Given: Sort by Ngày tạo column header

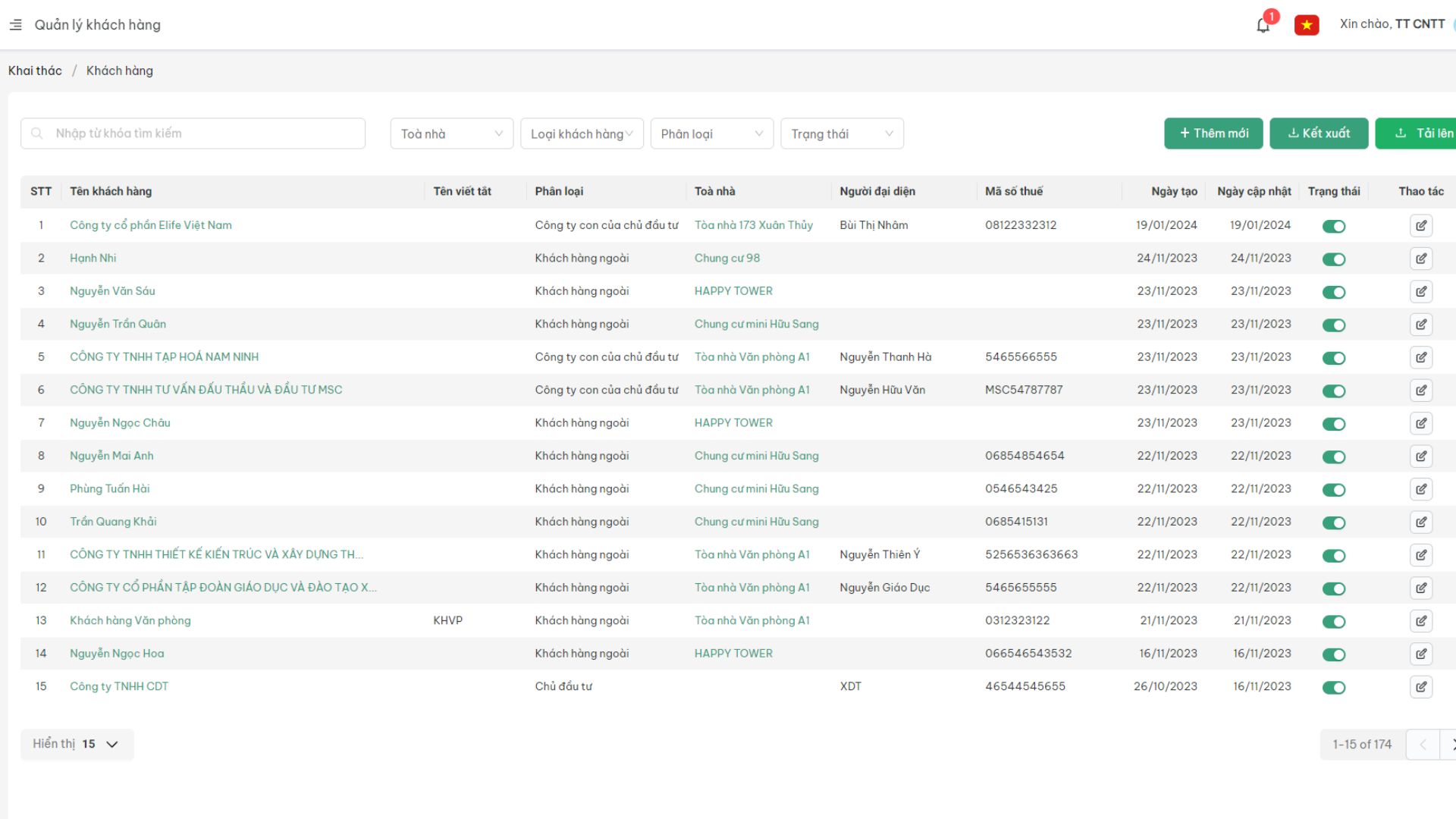Looking at the screenshot, I should point(1174,191).
